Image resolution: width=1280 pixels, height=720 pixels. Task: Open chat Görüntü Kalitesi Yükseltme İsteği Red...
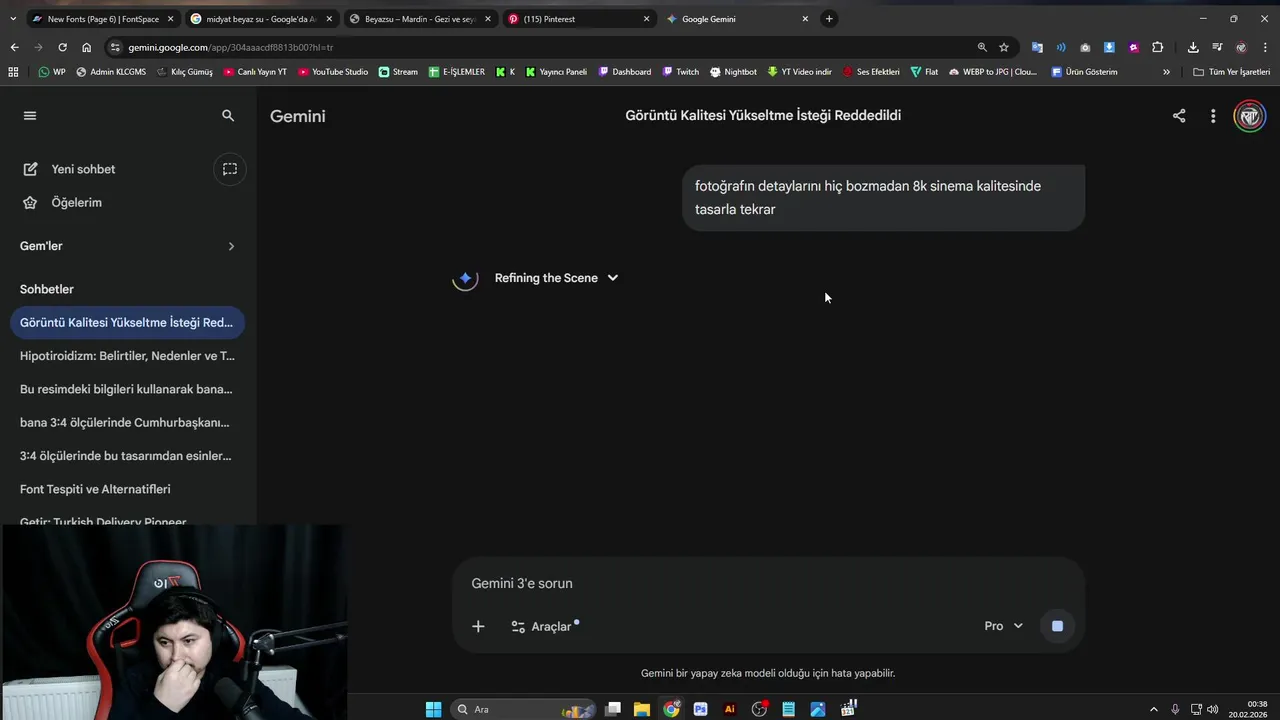127,322
